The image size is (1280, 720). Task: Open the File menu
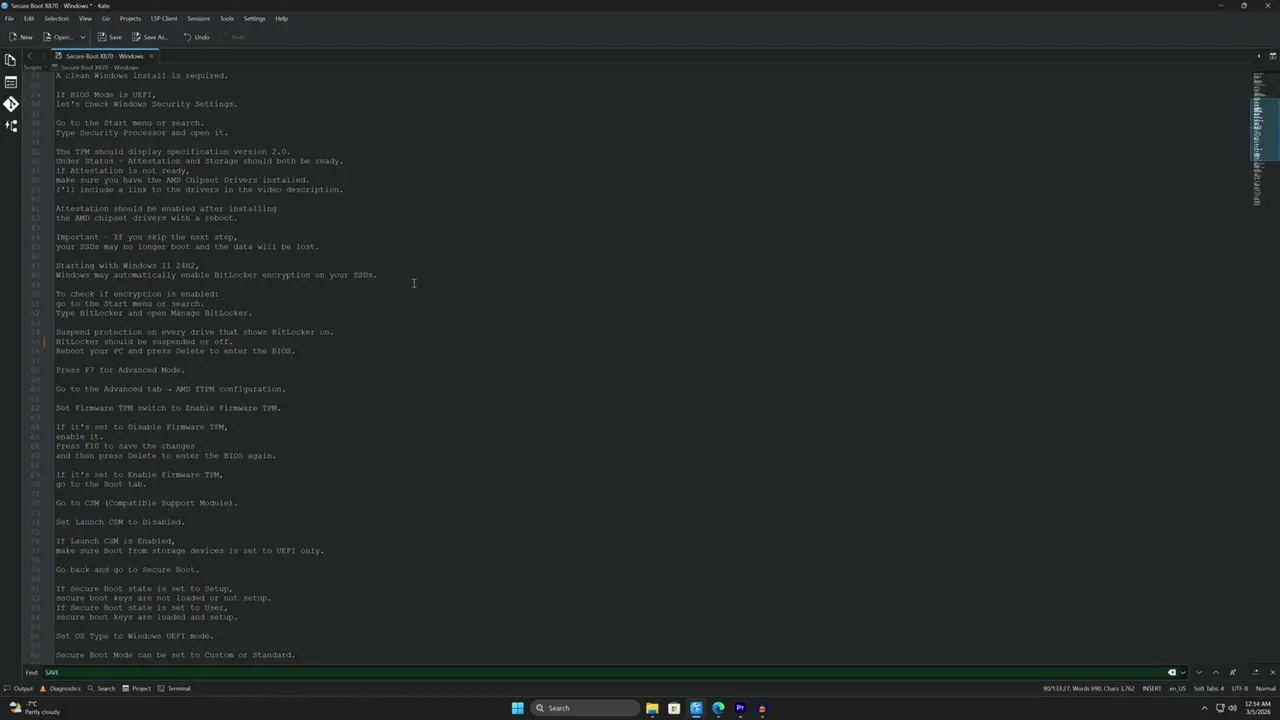coord(9,18)
